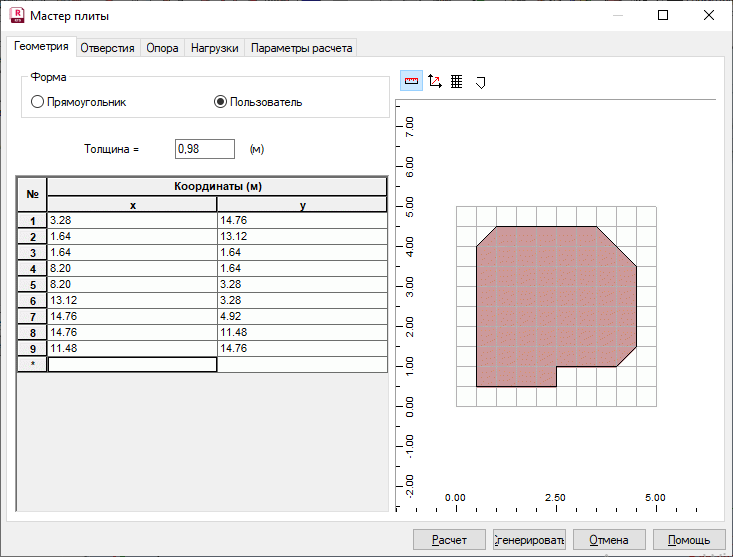This screenshot has width=733, height=557.
Task: Click the Отмена button
Action: [609, 540]
